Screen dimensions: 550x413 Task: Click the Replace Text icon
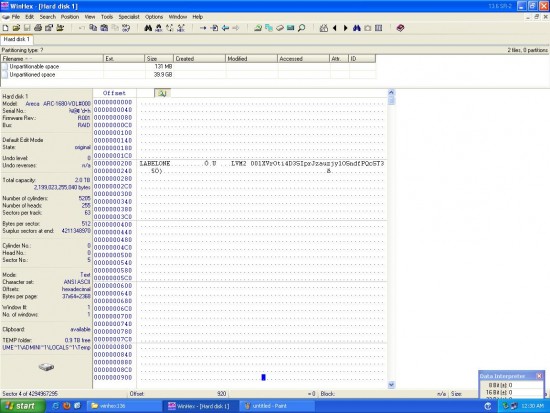(170, 28)
